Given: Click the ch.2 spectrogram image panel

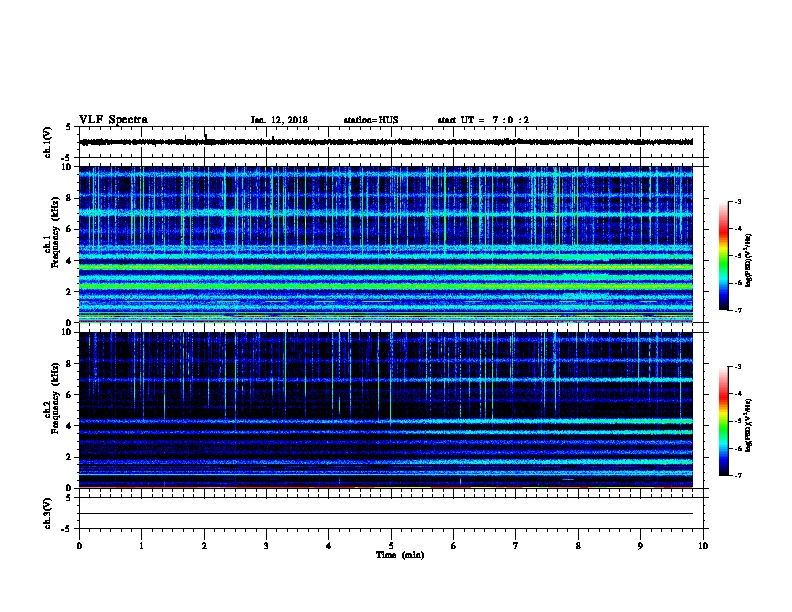Looking at the screenshot, I should tap(386, 410).
